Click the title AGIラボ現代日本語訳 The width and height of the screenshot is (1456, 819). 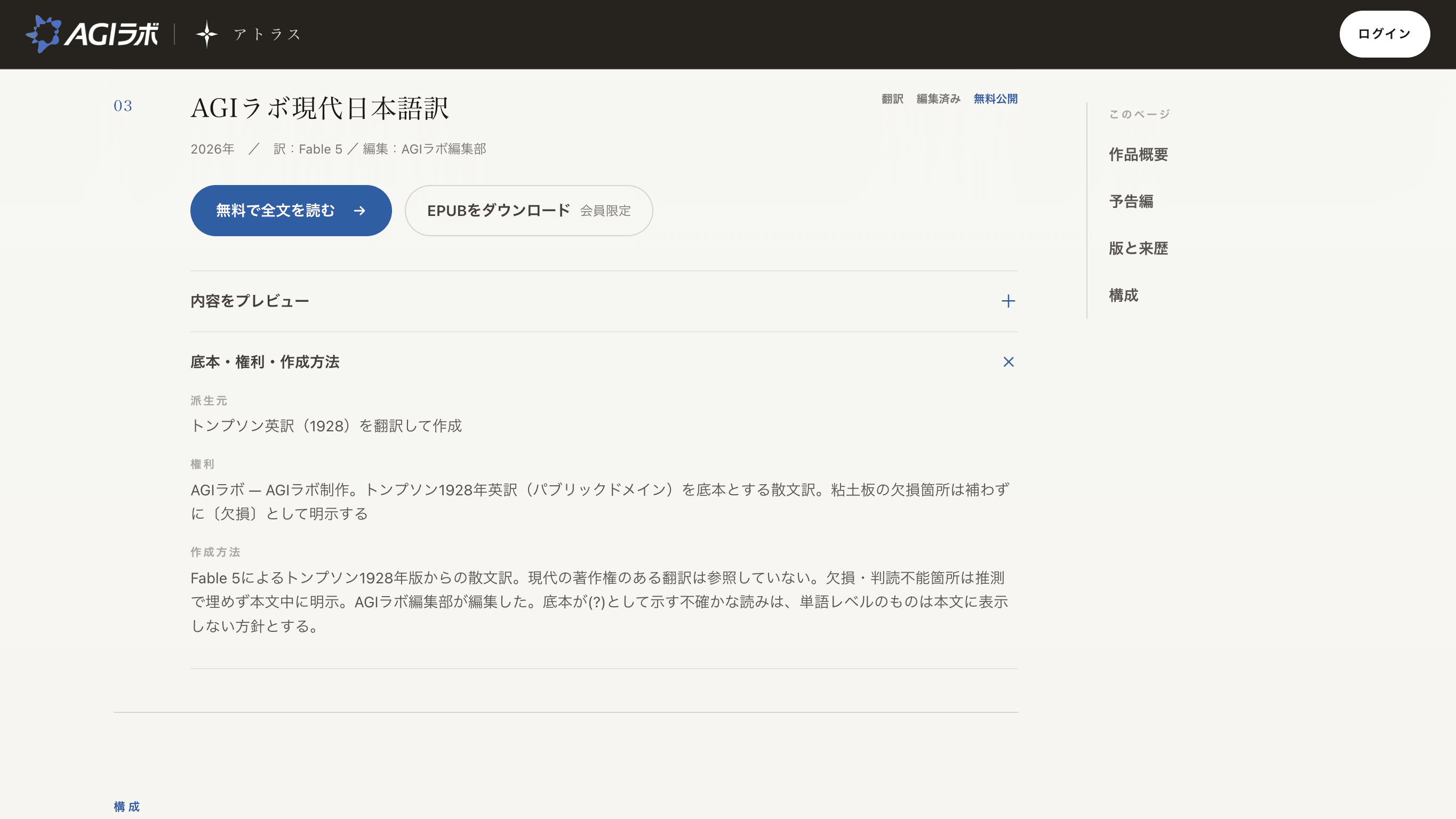click(320, 108)
